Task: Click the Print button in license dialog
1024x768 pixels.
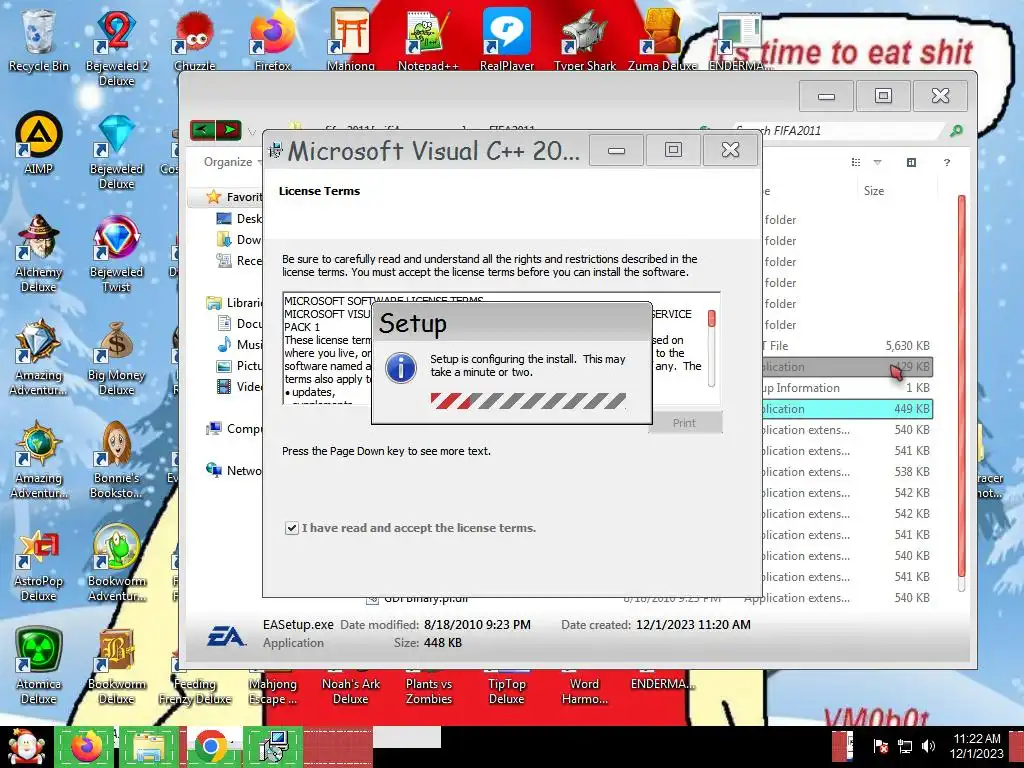Action: (684, 423)
